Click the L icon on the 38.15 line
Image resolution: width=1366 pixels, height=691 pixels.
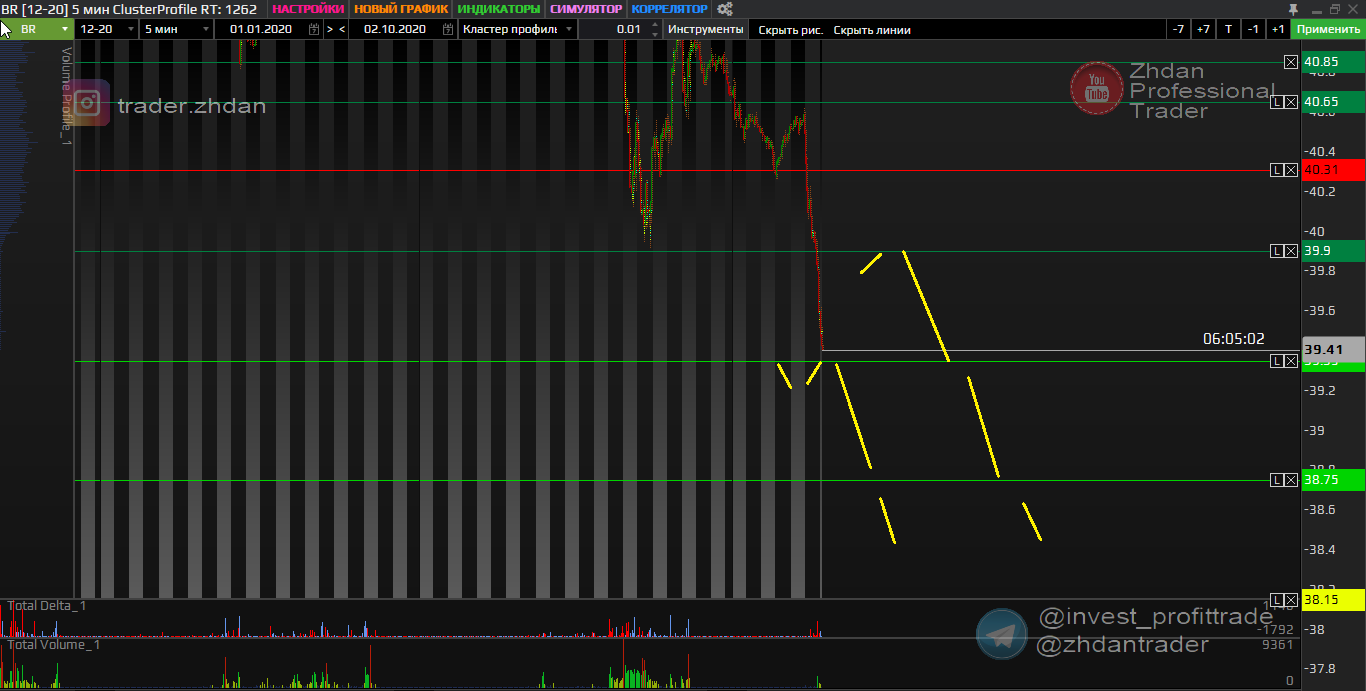pos(1276,600)
